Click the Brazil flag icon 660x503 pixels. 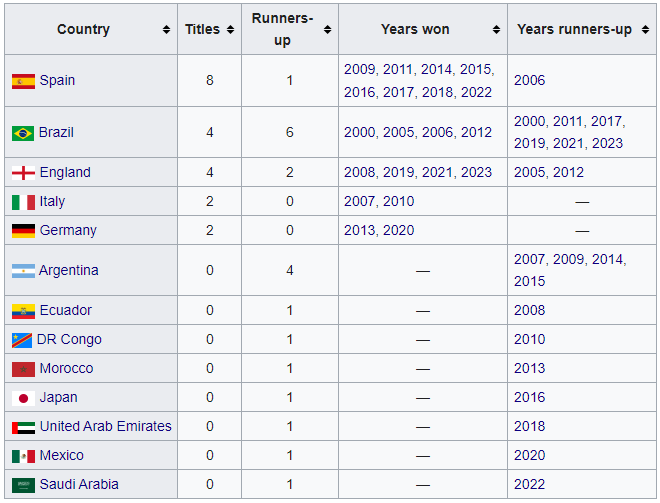[x=23, y=133]
